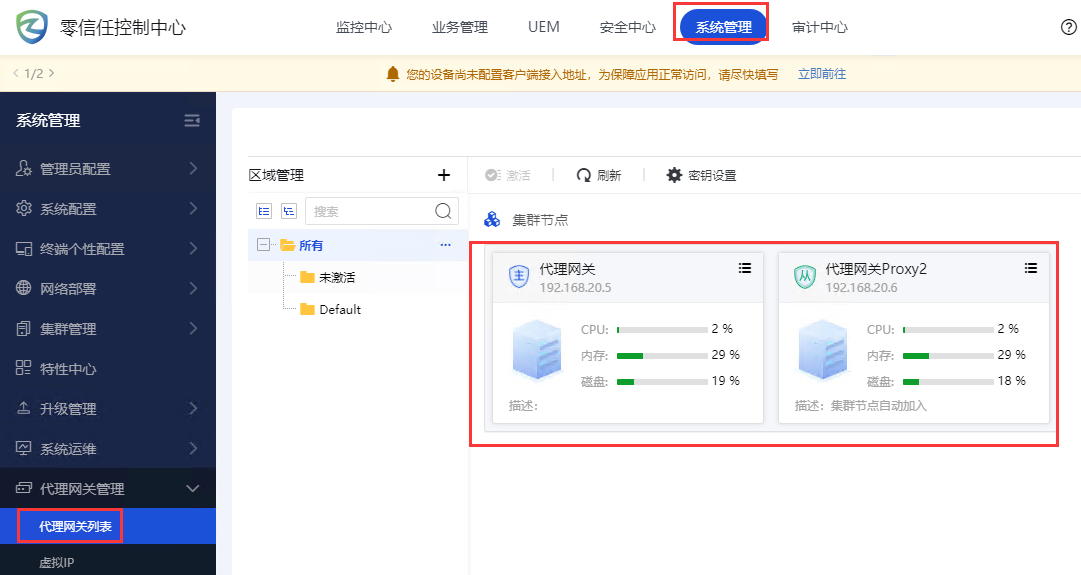Click the 集群节点自动加入 description text
Viewport: 1081px width, 575px height.
tap(878, 405)
